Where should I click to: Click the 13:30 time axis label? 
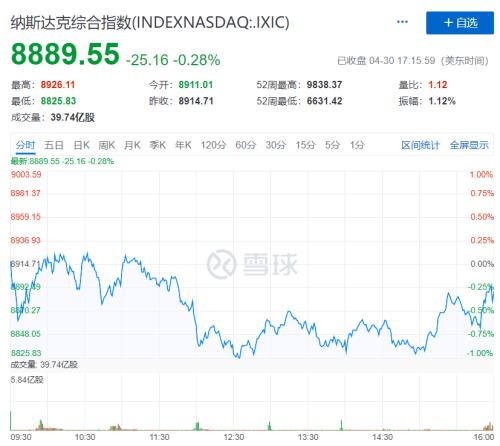308,437
